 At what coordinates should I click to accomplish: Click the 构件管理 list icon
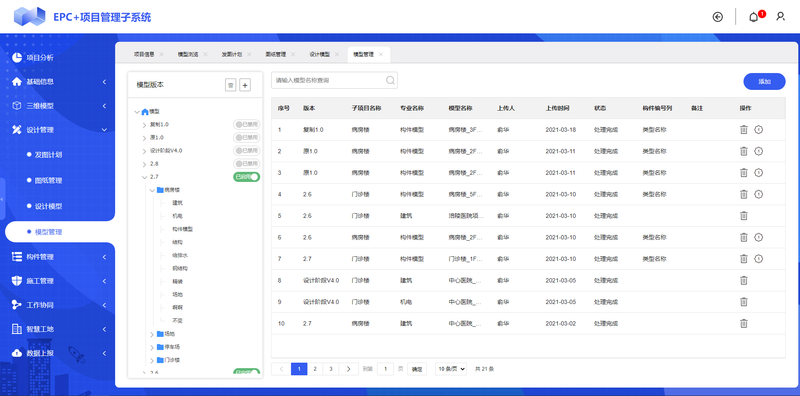[x=17, y=257]
